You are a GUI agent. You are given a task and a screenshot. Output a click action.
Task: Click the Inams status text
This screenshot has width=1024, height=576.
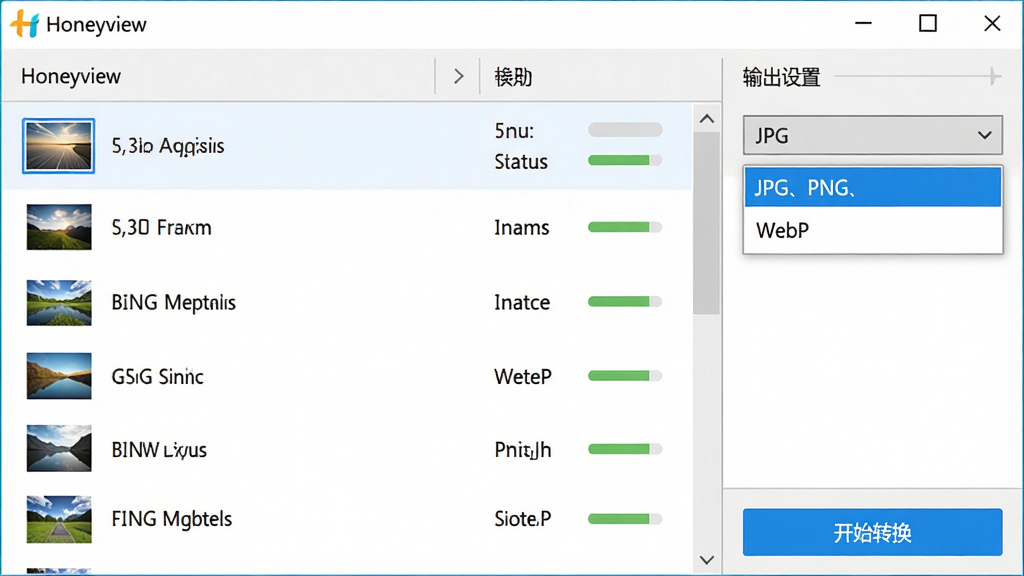(x=521, y=227)
